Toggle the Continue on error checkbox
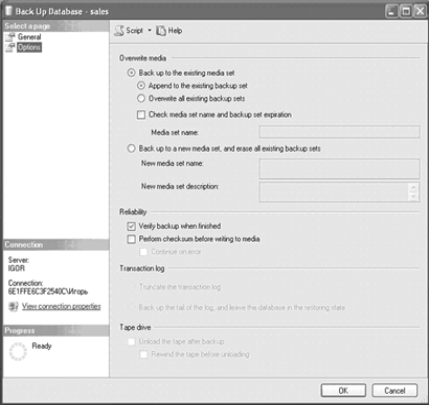Image resolution: width=430 pixels, height=406 pixels. pyautogui.click(x=143, y=252)
